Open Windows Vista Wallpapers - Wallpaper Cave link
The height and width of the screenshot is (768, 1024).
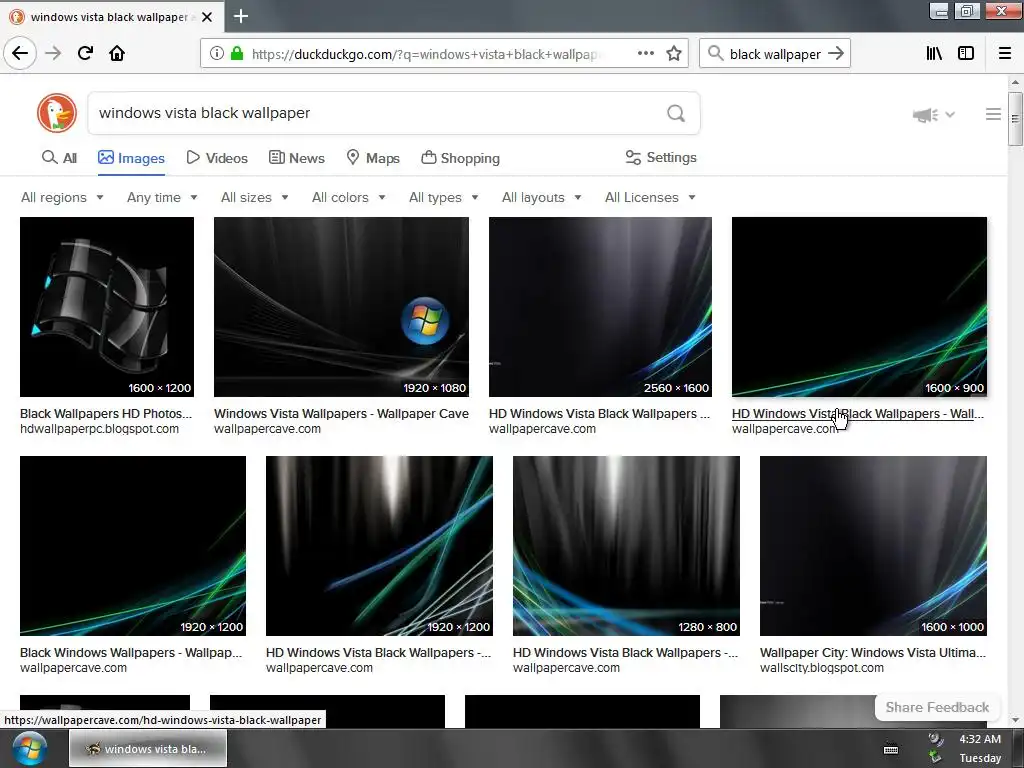coord(342,413)
